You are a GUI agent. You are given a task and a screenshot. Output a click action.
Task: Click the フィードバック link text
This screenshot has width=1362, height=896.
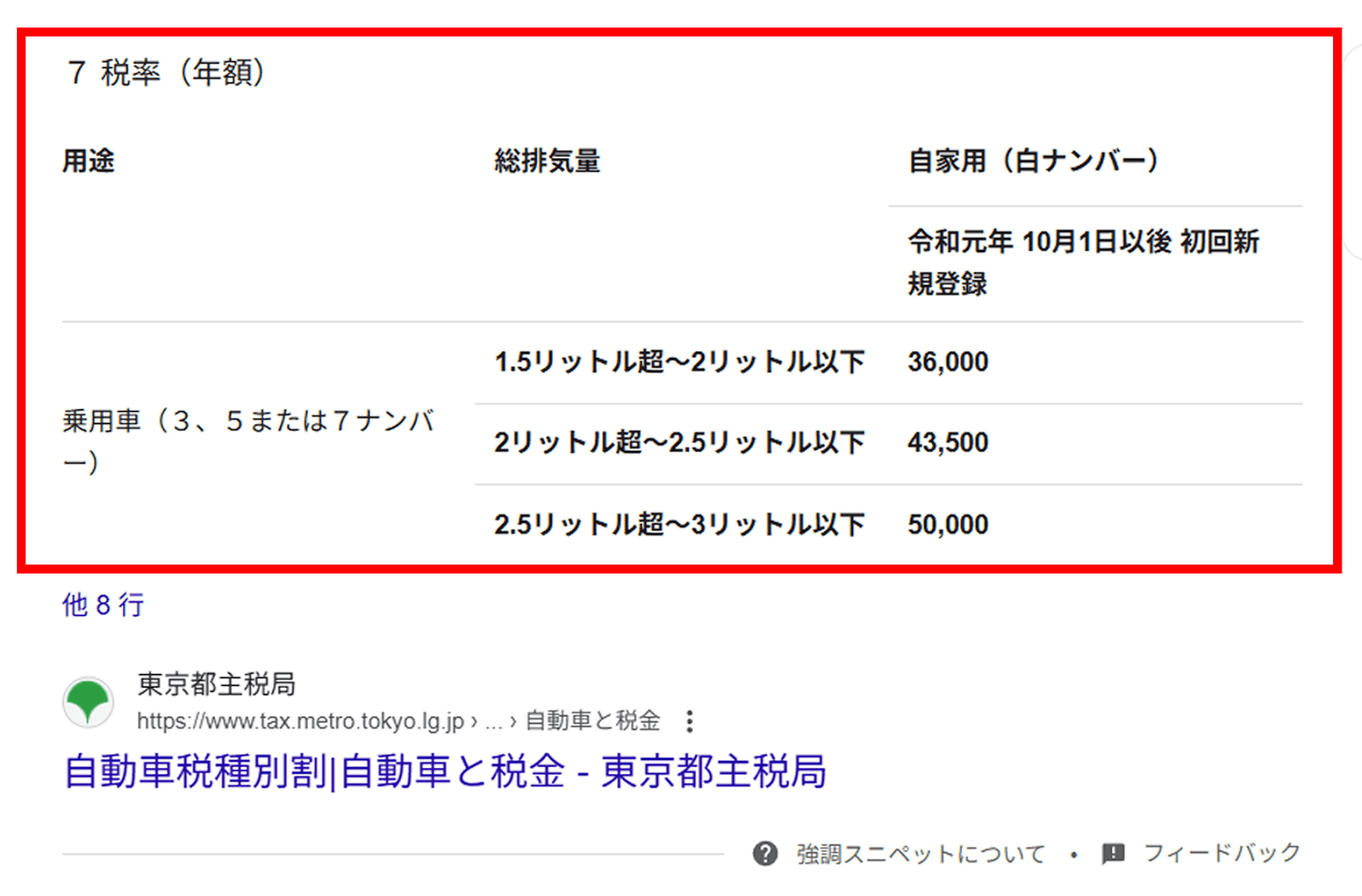tap(1222, 853)
